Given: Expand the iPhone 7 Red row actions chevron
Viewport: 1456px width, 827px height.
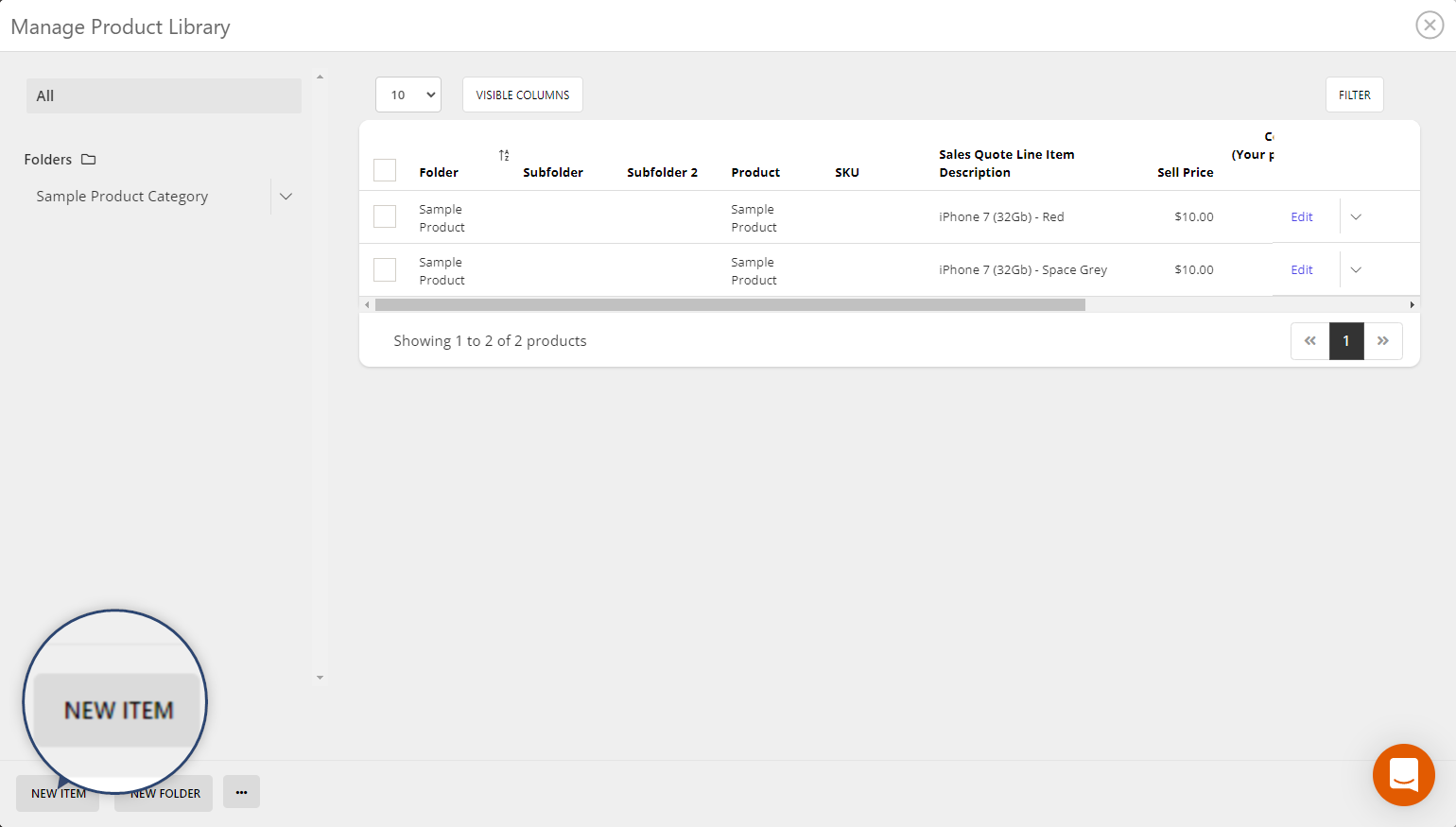Looking at the screenshot, I should point(1356,217).
